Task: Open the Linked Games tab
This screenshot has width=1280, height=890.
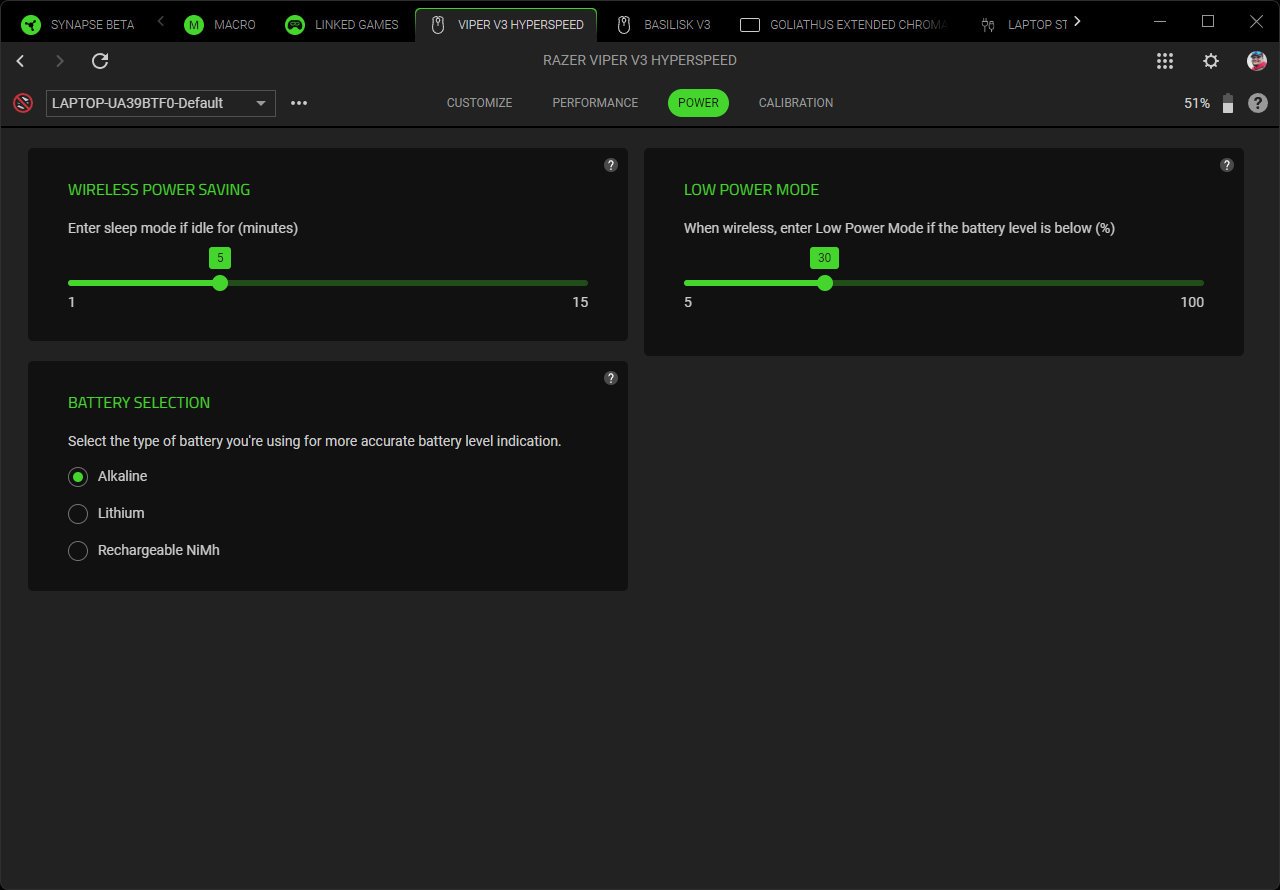Action: point(342,24)
